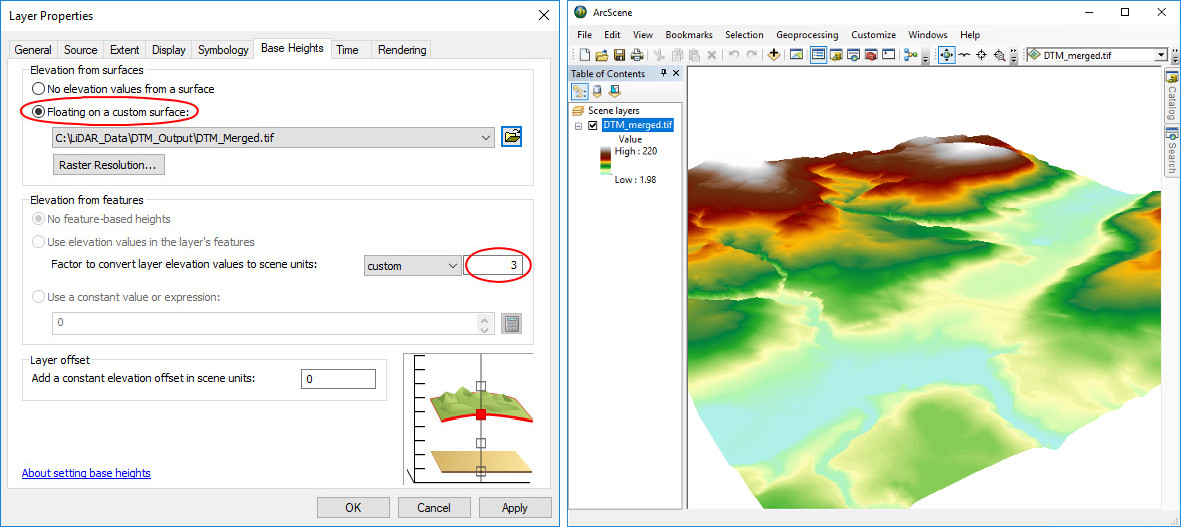
Task: Select the Zoom to Target icon
Action: (999, 54)
